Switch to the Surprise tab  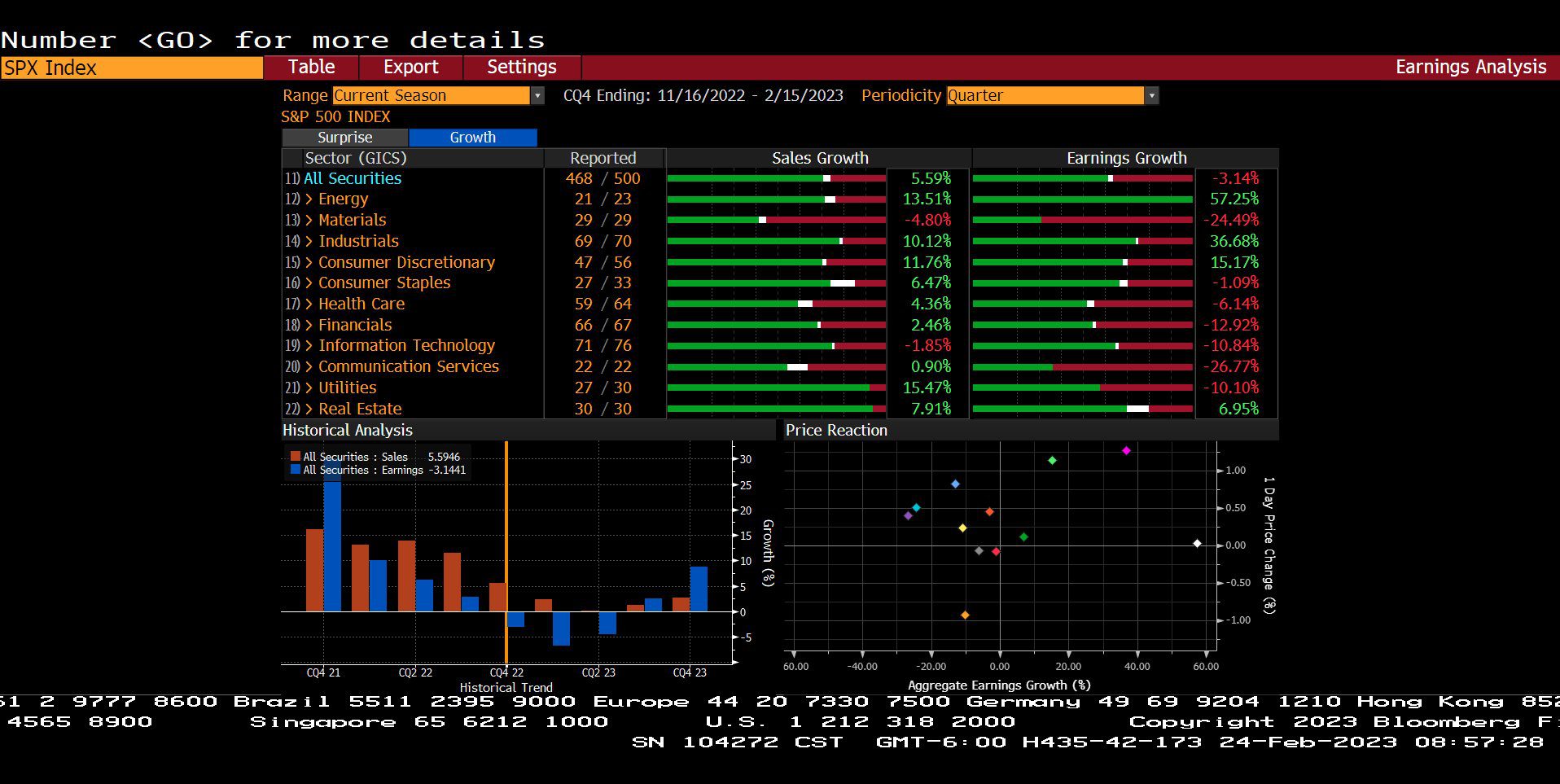pyautogui.click(x=345, y=138)
